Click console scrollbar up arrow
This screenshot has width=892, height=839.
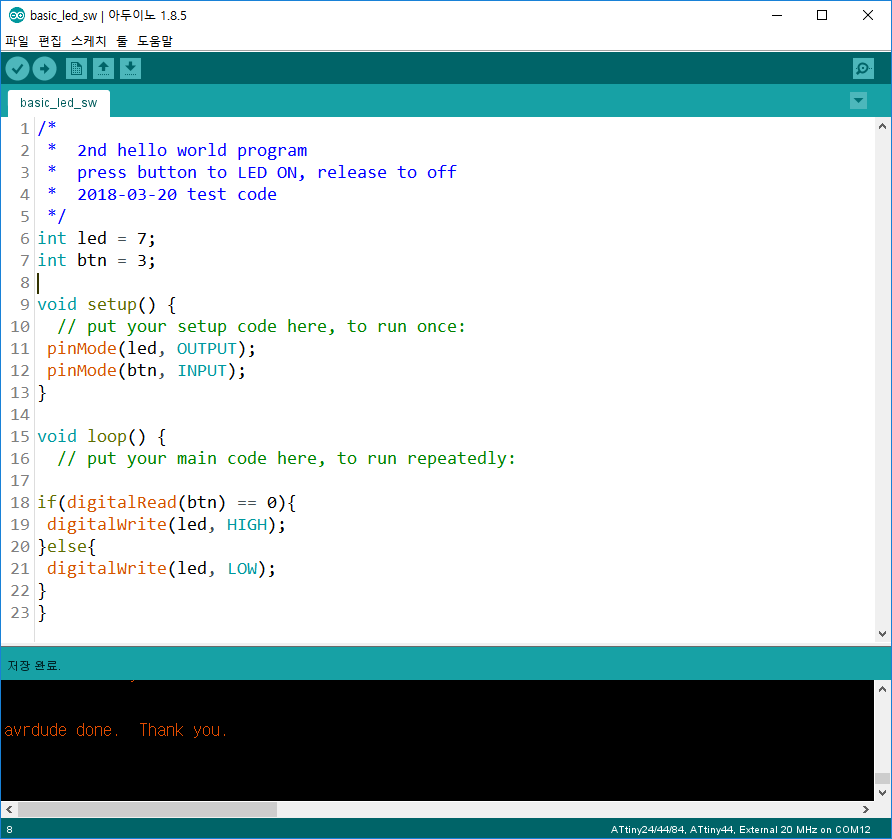882,689
